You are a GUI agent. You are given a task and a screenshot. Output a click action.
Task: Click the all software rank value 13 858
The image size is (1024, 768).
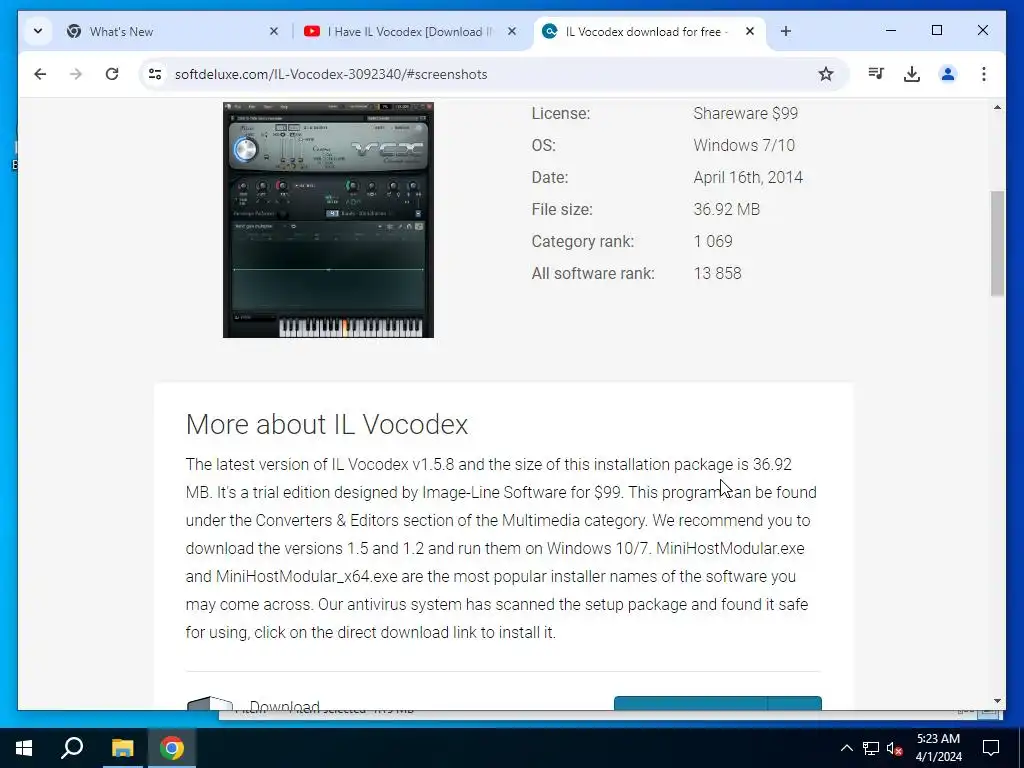717,273
